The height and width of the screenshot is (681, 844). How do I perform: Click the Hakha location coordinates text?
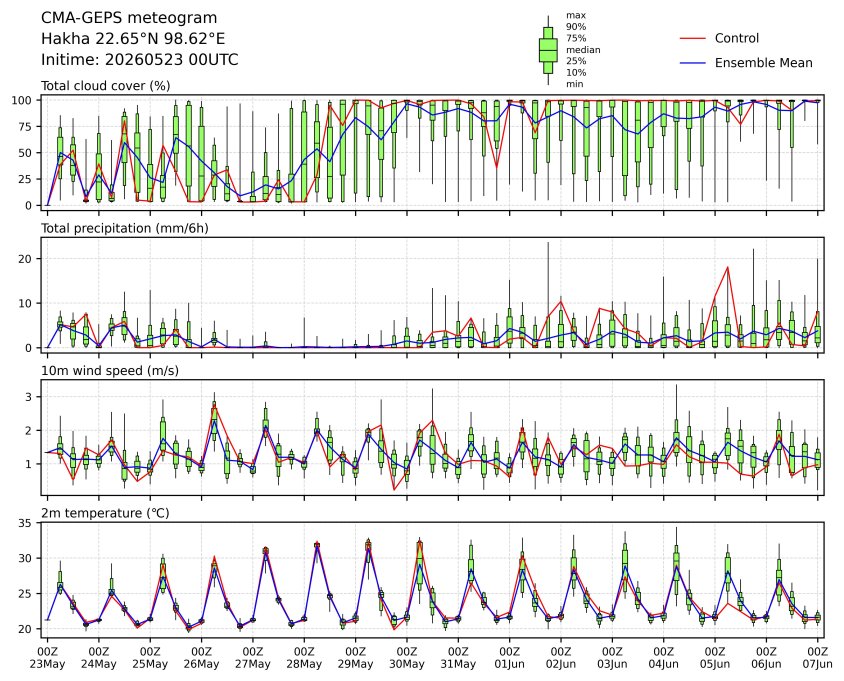(133, 39)
